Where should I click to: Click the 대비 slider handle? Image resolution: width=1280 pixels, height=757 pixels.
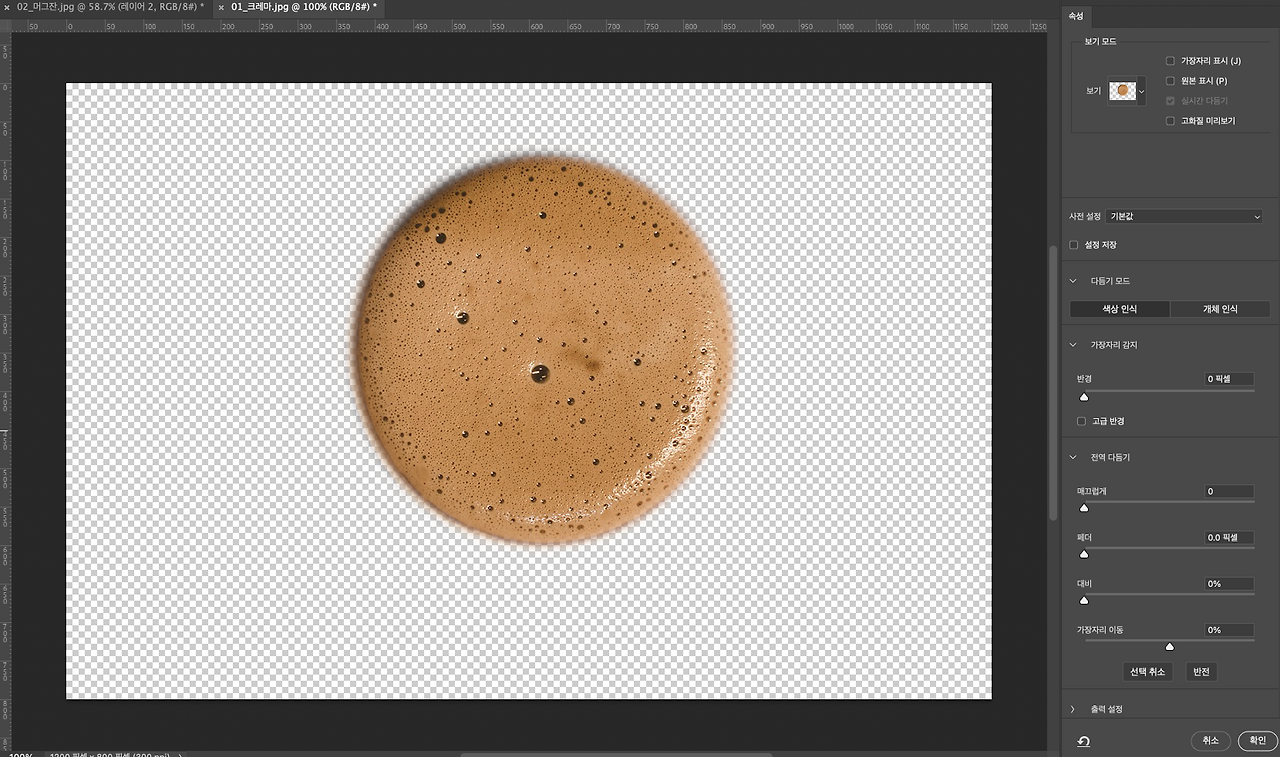[1084, 600]
